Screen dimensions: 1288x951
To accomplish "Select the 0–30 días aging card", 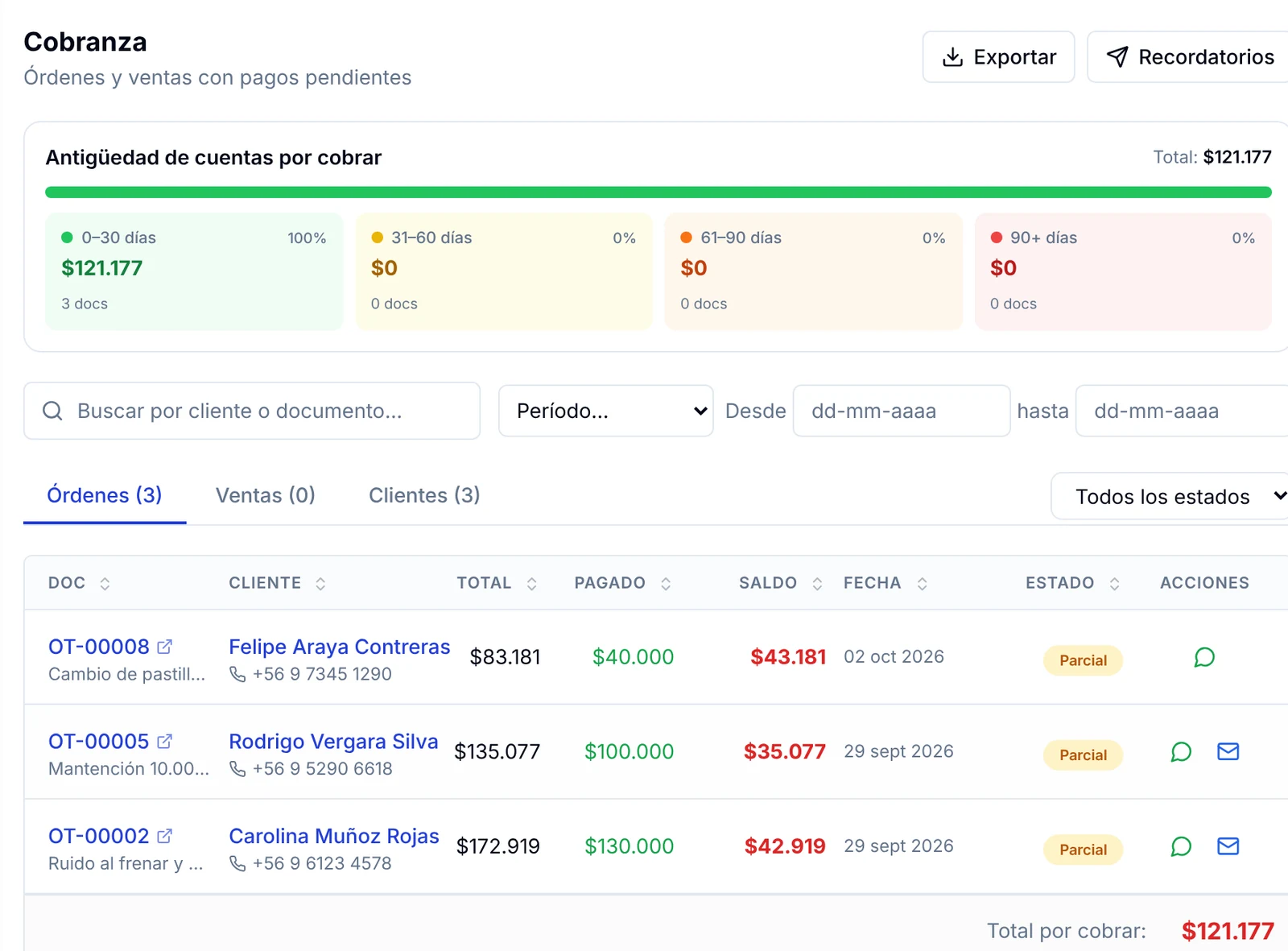I will pyautogui.click(x=194, y=271).
